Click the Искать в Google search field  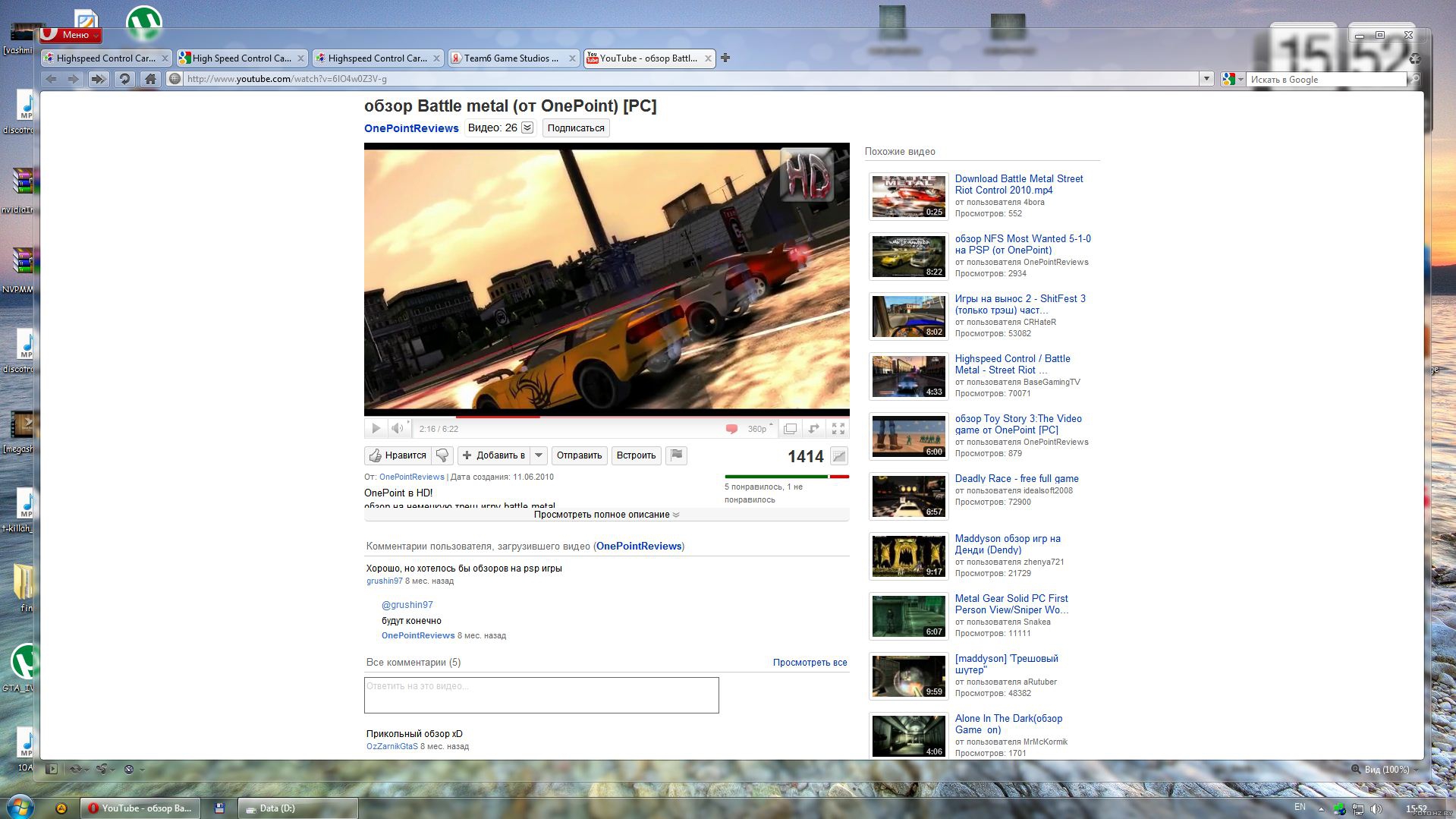tap(1327, 79)
